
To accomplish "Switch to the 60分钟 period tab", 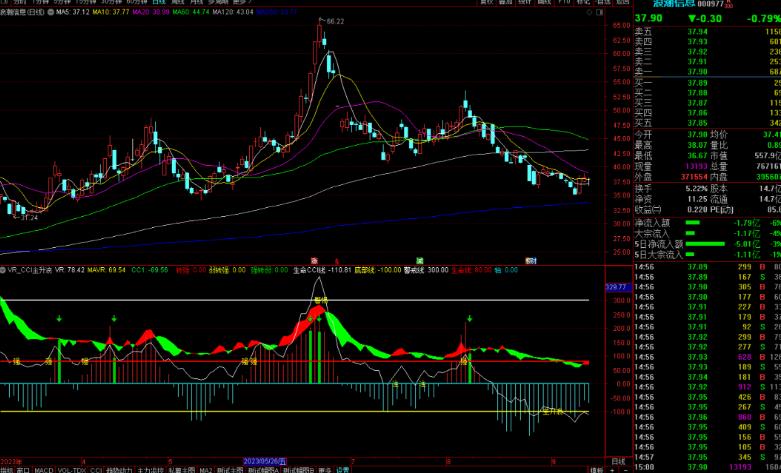I will tap(137, 2).
